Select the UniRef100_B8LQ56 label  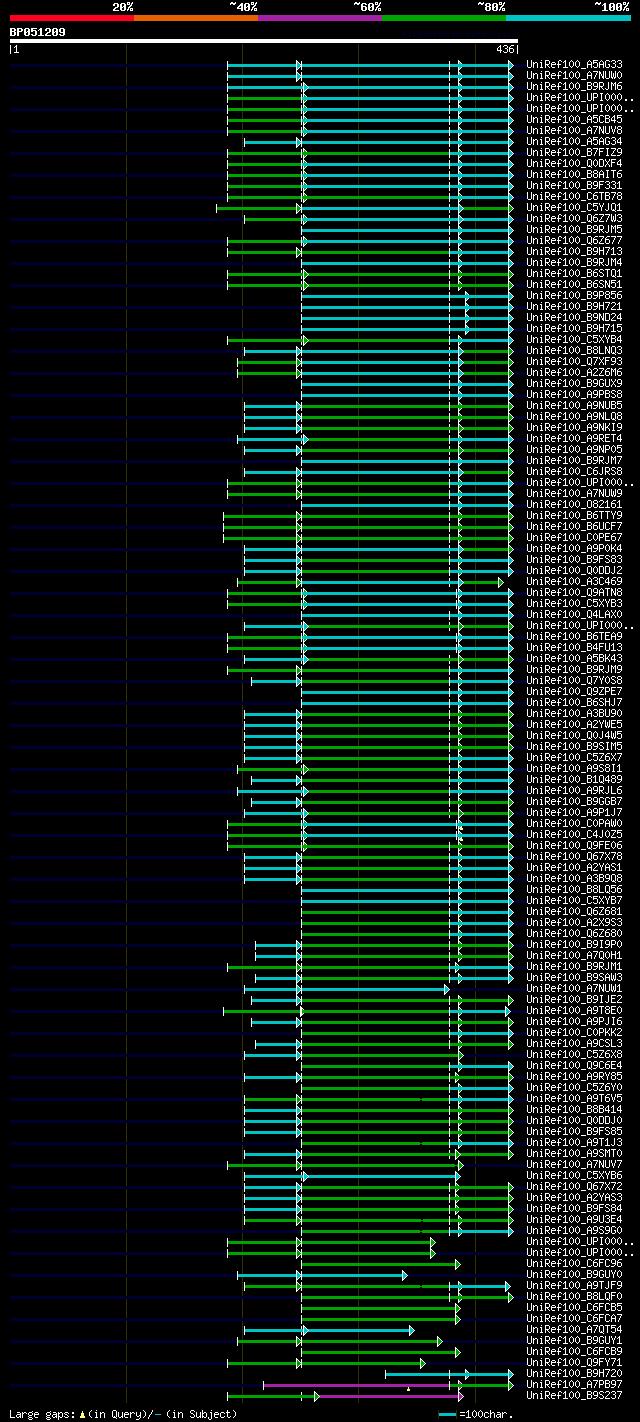pos(573,889)
